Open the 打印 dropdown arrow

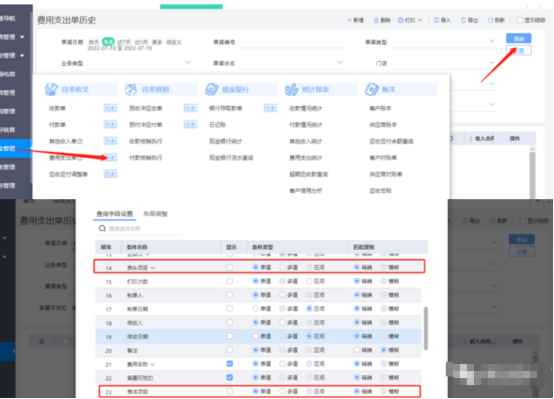coord(420,20)
